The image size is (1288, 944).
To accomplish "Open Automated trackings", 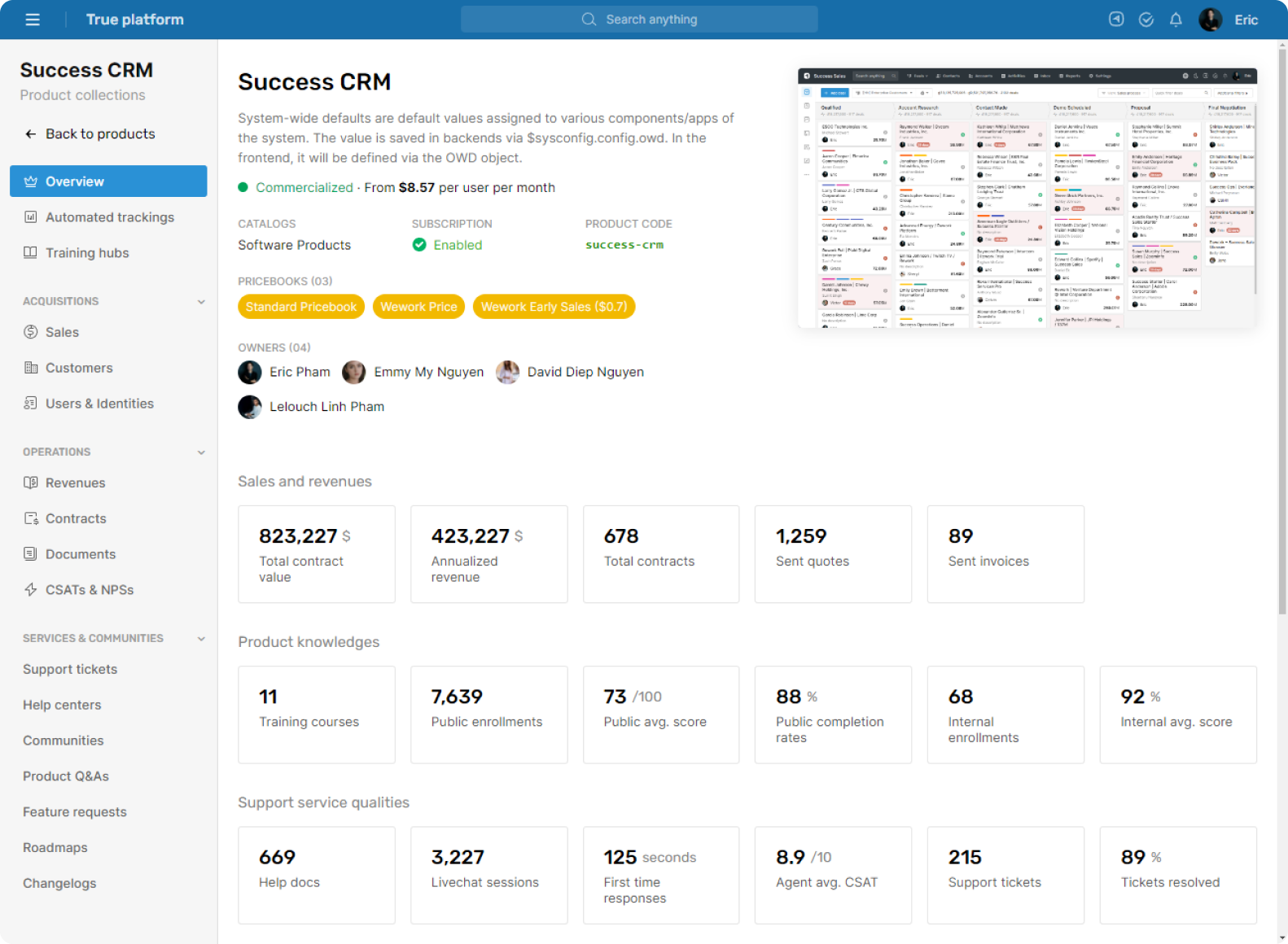I will pos(108,217).
